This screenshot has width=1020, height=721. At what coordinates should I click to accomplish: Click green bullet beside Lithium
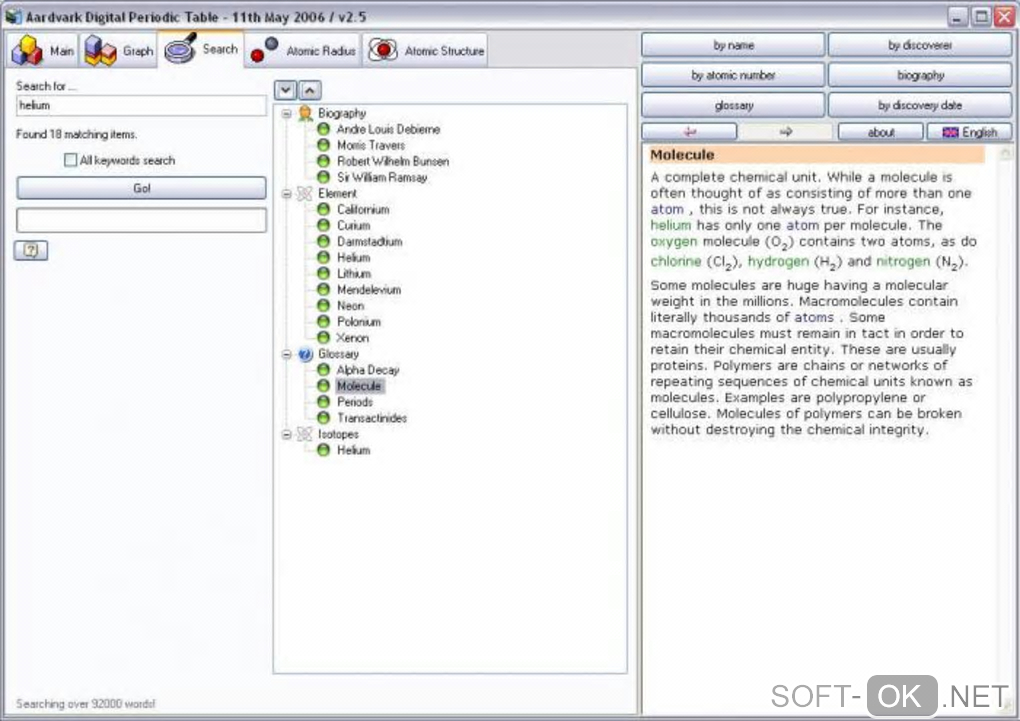coord(323,273)
